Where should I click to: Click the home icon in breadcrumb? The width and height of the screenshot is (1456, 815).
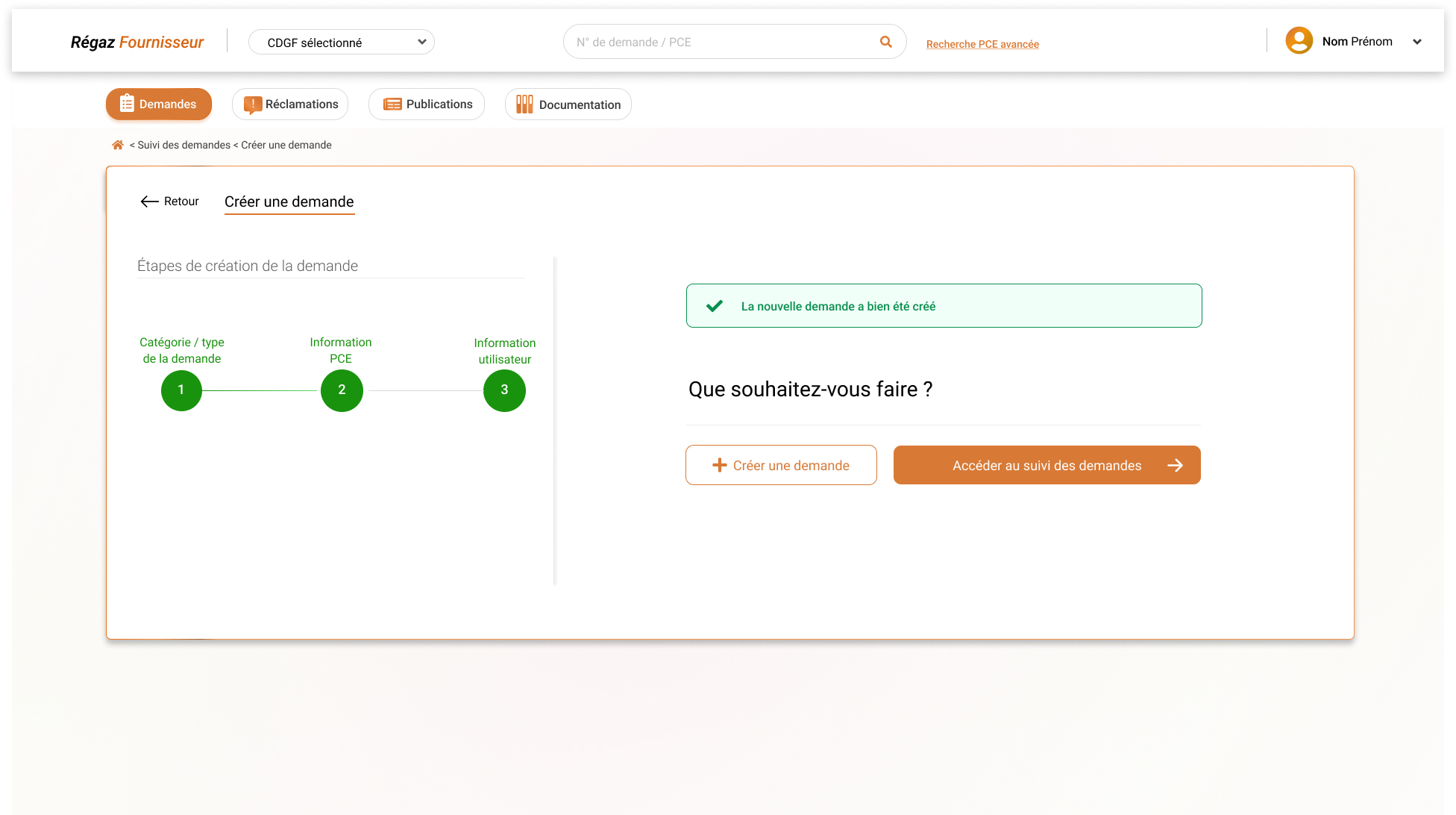coord(117,145)
